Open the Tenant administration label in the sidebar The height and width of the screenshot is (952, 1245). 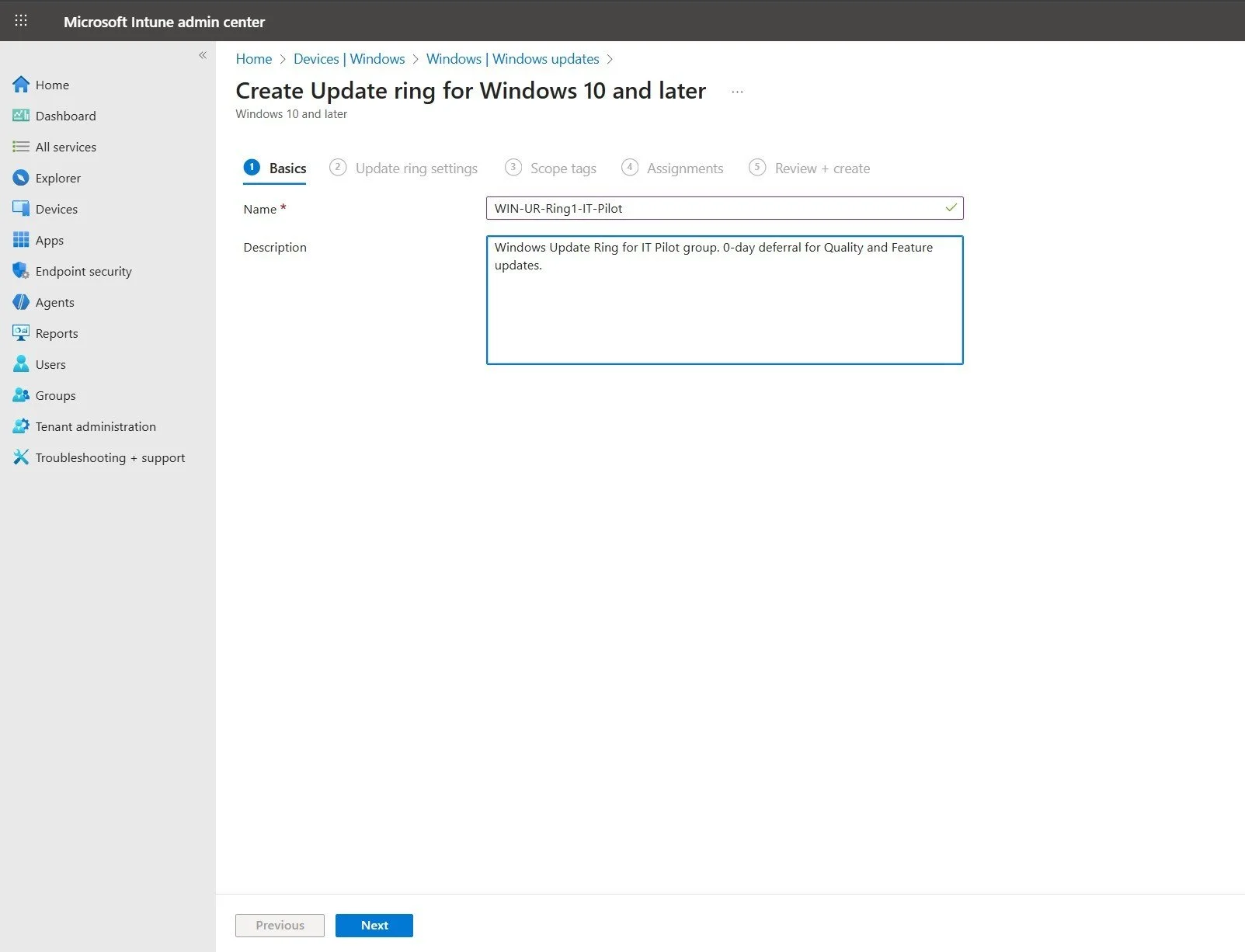tap(96, 427)
